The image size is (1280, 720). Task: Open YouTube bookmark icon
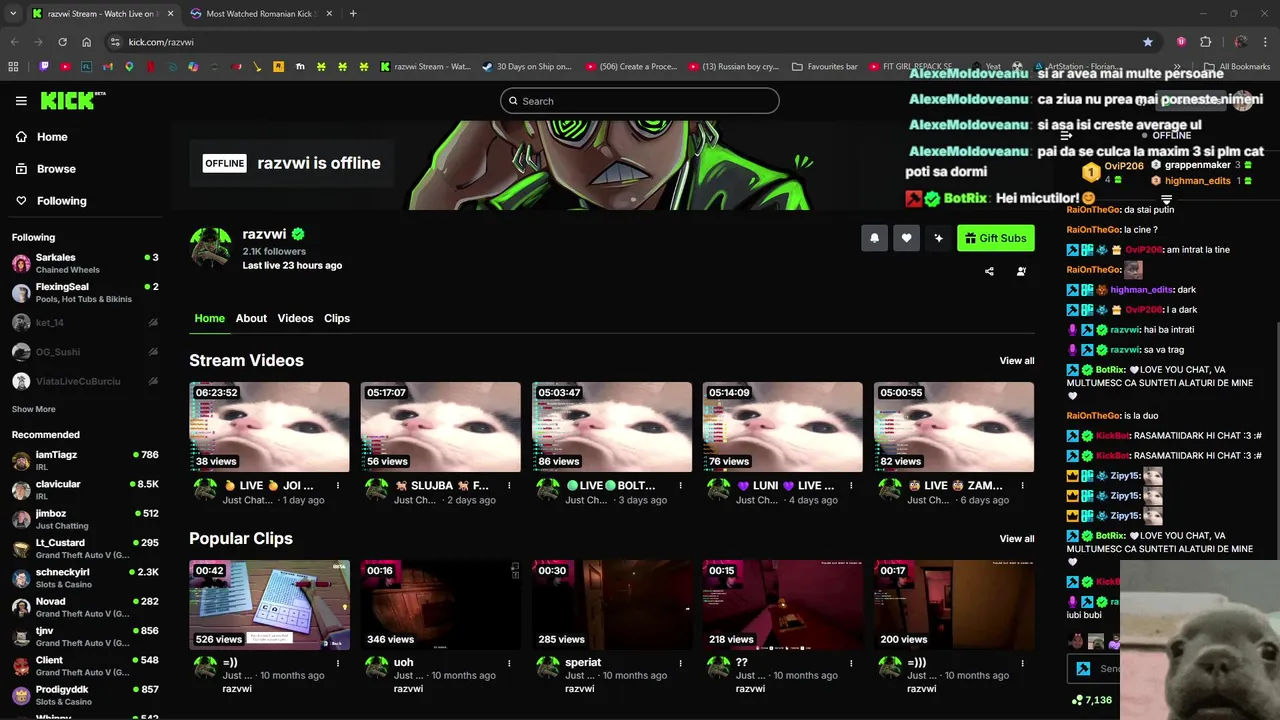pyautogui.click(x=65, y=67)
